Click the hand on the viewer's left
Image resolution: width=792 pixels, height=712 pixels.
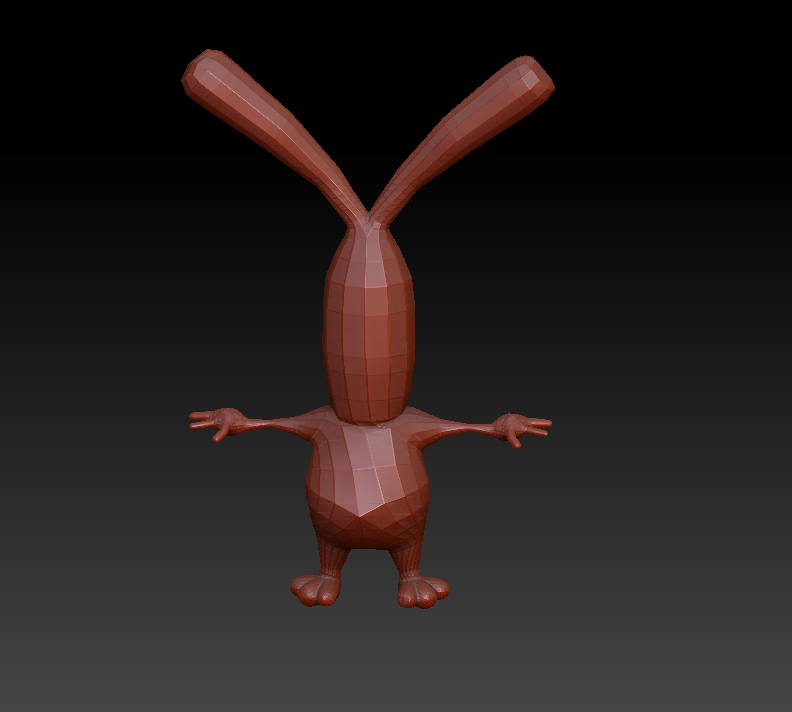pos(218,423)
